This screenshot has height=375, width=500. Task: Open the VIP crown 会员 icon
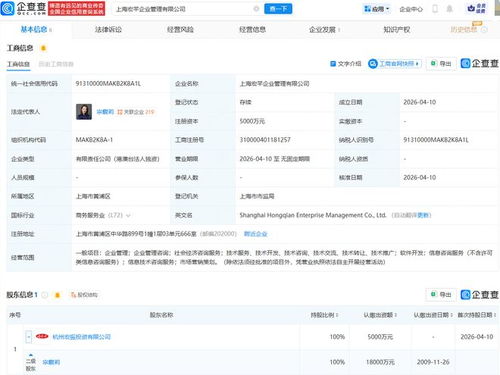tap(477, 9)
